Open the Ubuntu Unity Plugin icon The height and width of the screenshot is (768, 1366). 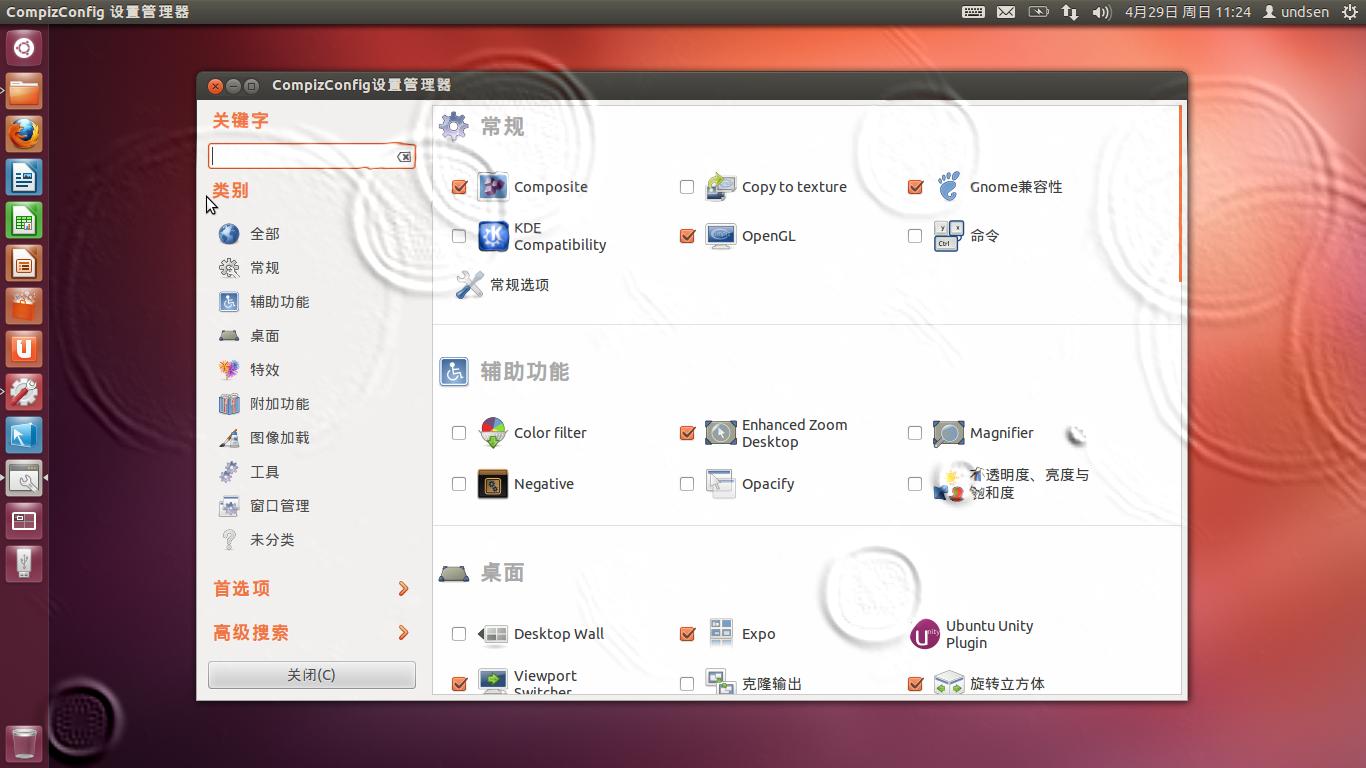click(925, 634)
